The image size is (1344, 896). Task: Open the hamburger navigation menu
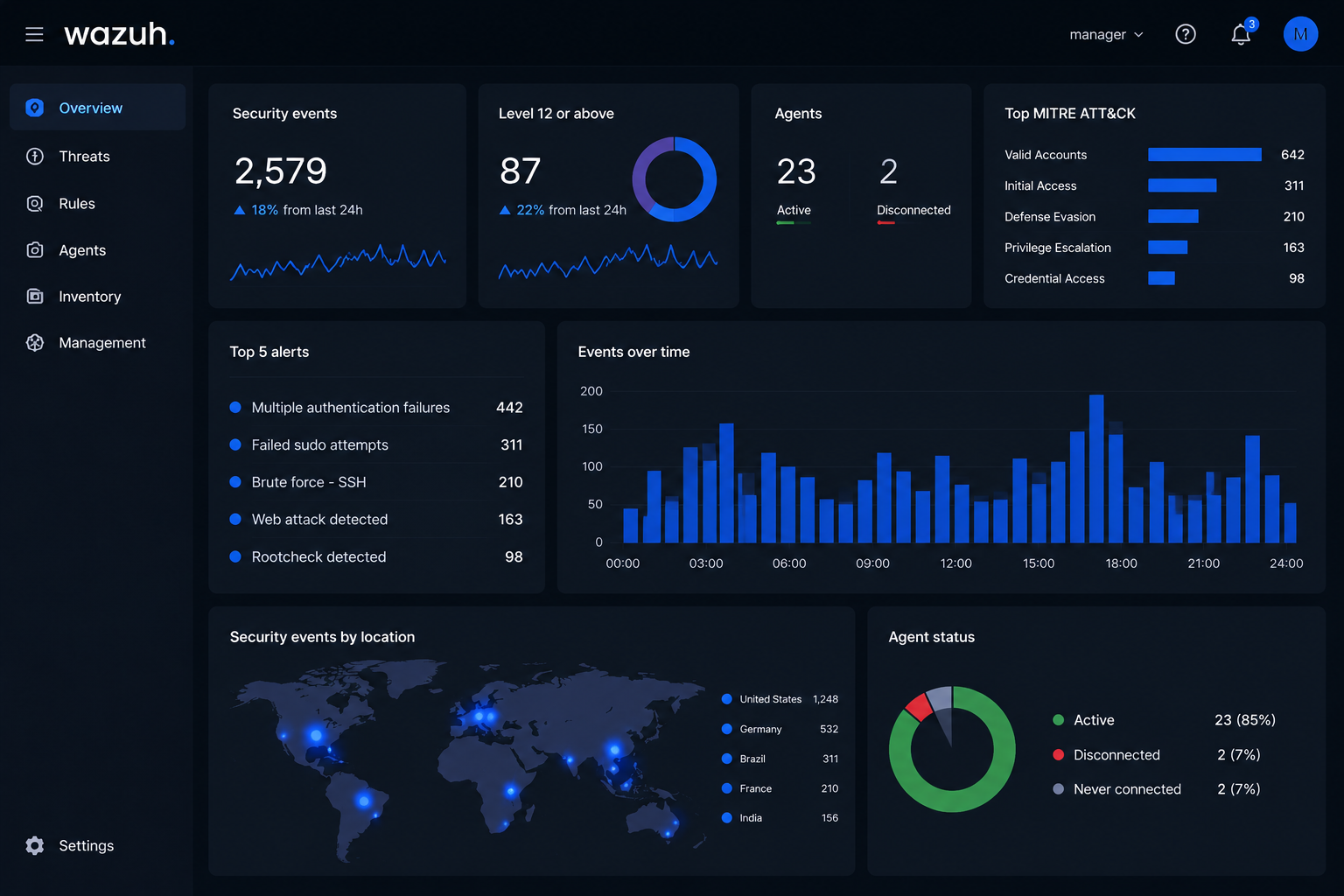click(x=34, y=34)
